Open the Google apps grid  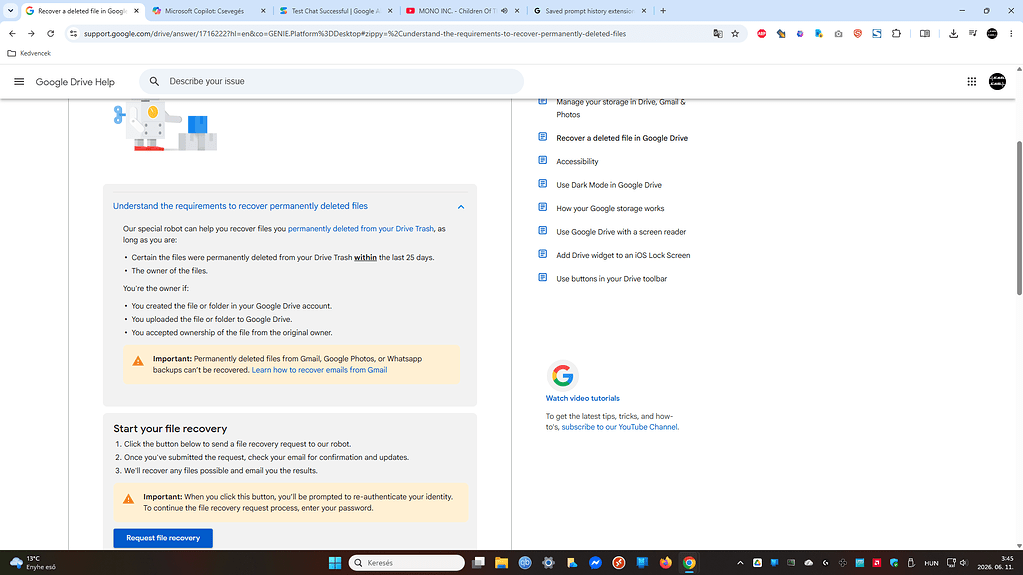[971, 82]
